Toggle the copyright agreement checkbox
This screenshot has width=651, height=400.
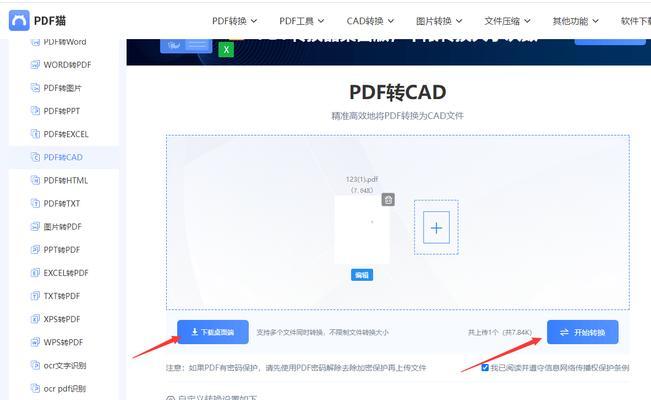(485, 368)
